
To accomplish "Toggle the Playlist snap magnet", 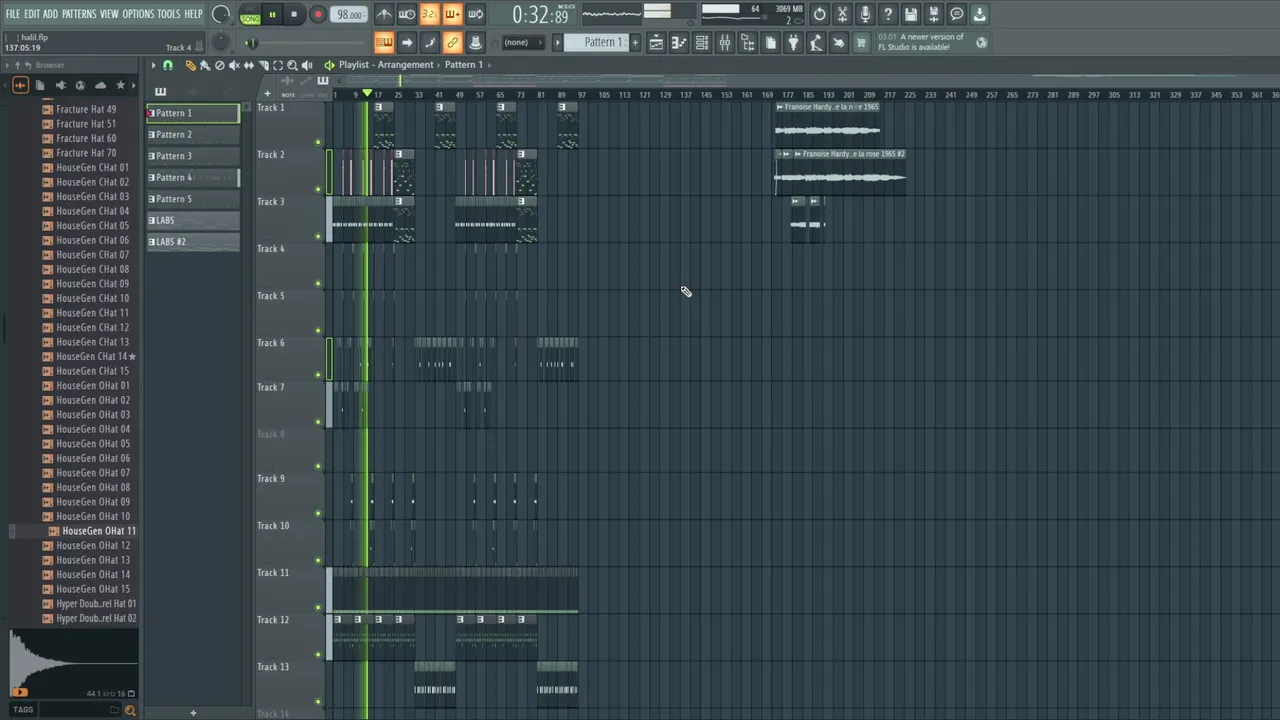I will 168,65.
